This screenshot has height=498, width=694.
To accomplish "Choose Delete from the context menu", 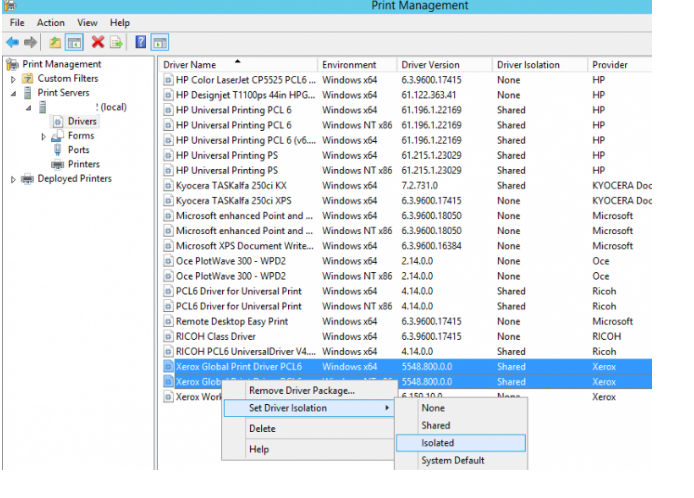I will click(308, 429).
